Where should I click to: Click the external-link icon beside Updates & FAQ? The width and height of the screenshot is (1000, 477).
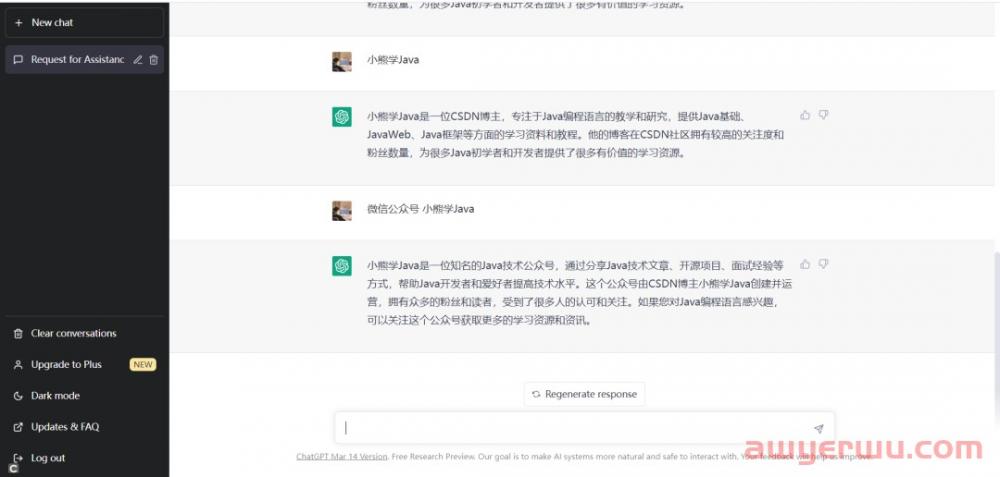18,427
